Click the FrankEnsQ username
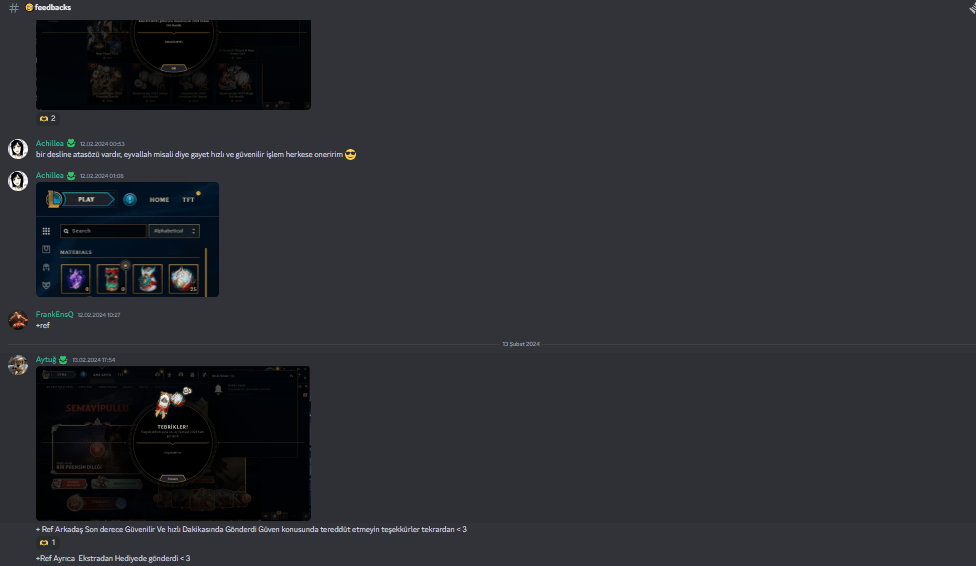This screenshot has height=566, width=976. (54, 314)
